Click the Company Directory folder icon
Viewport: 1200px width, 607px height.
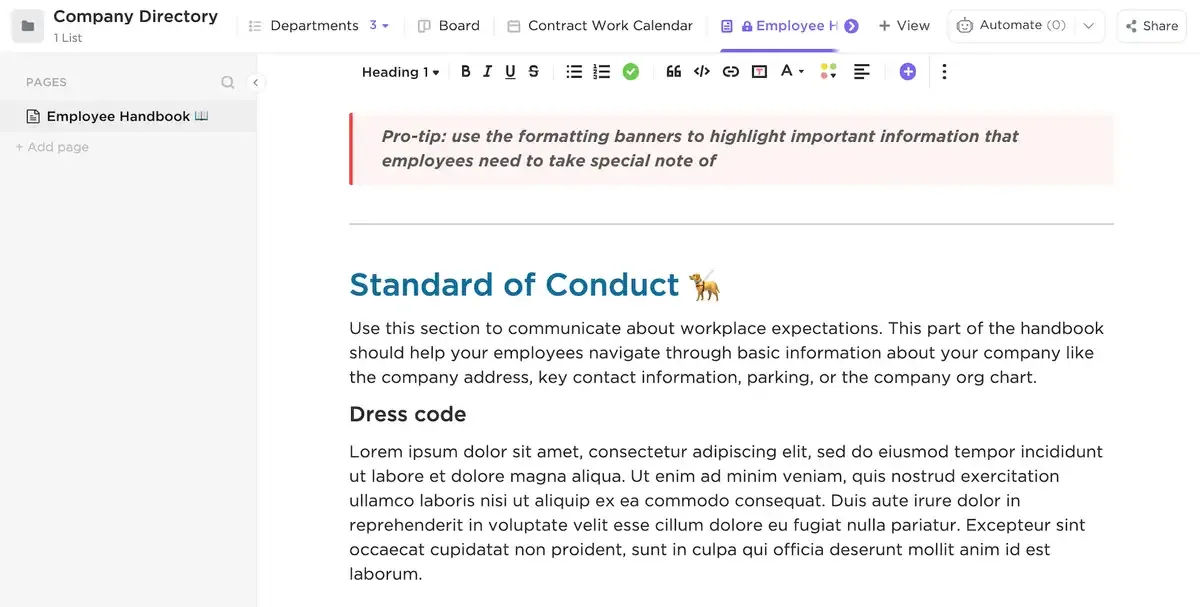tap(27, 26)
